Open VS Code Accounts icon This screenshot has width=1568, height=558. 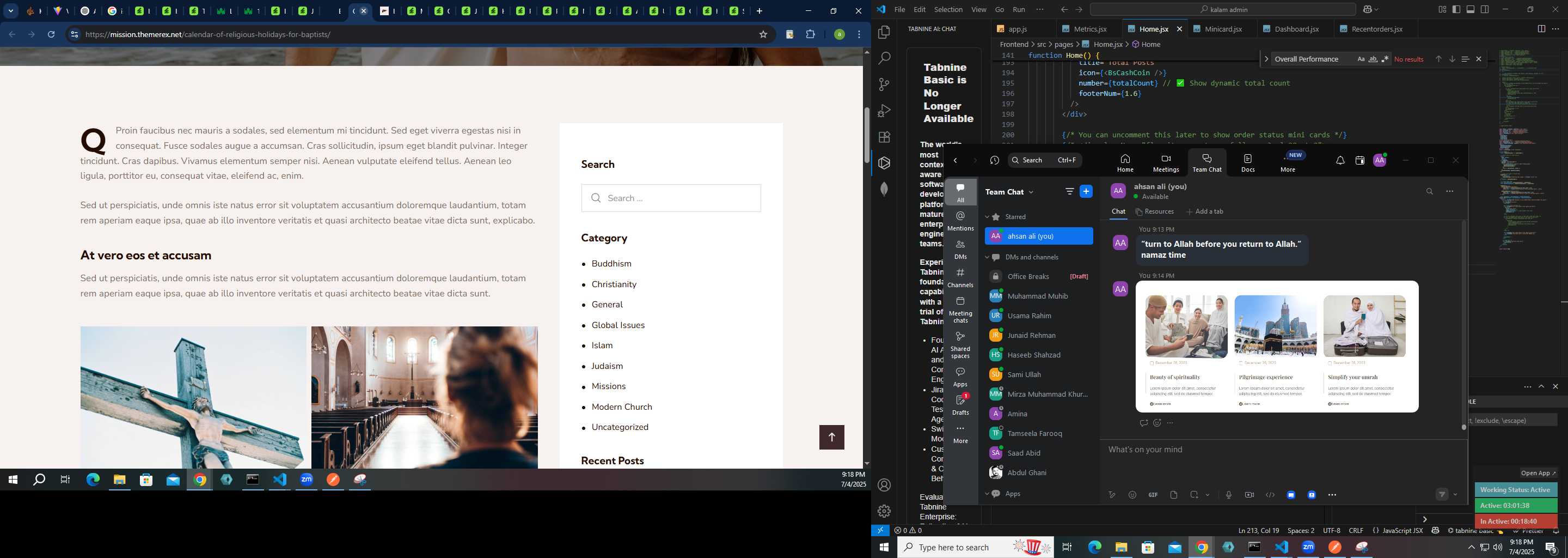click(x=884, y=486)
